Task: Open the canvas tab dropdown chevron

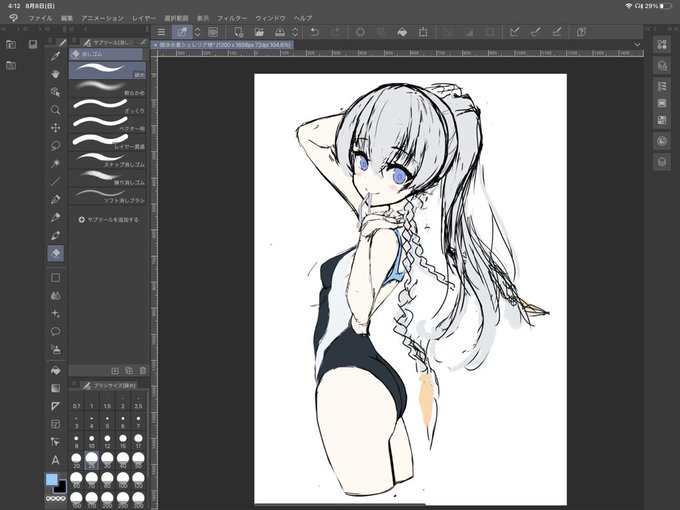Action: 637,45
